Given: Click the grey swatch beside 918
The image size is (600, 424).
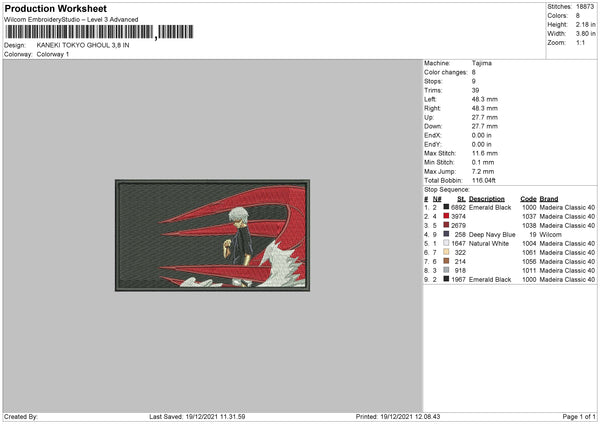Looking at the screenshot, I should click(x=446, y=270).
